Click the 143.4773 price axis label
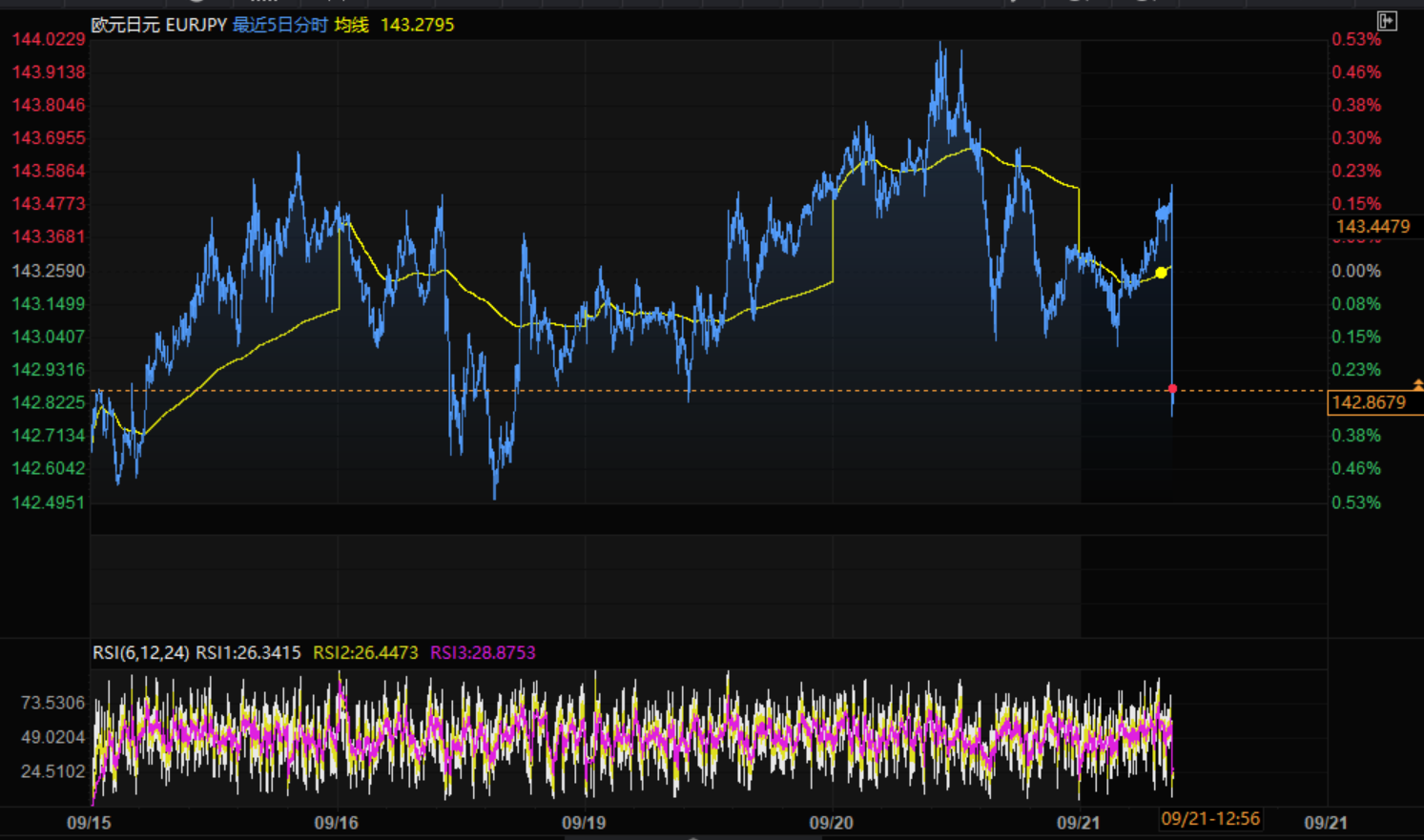 [x=49, y=204]
